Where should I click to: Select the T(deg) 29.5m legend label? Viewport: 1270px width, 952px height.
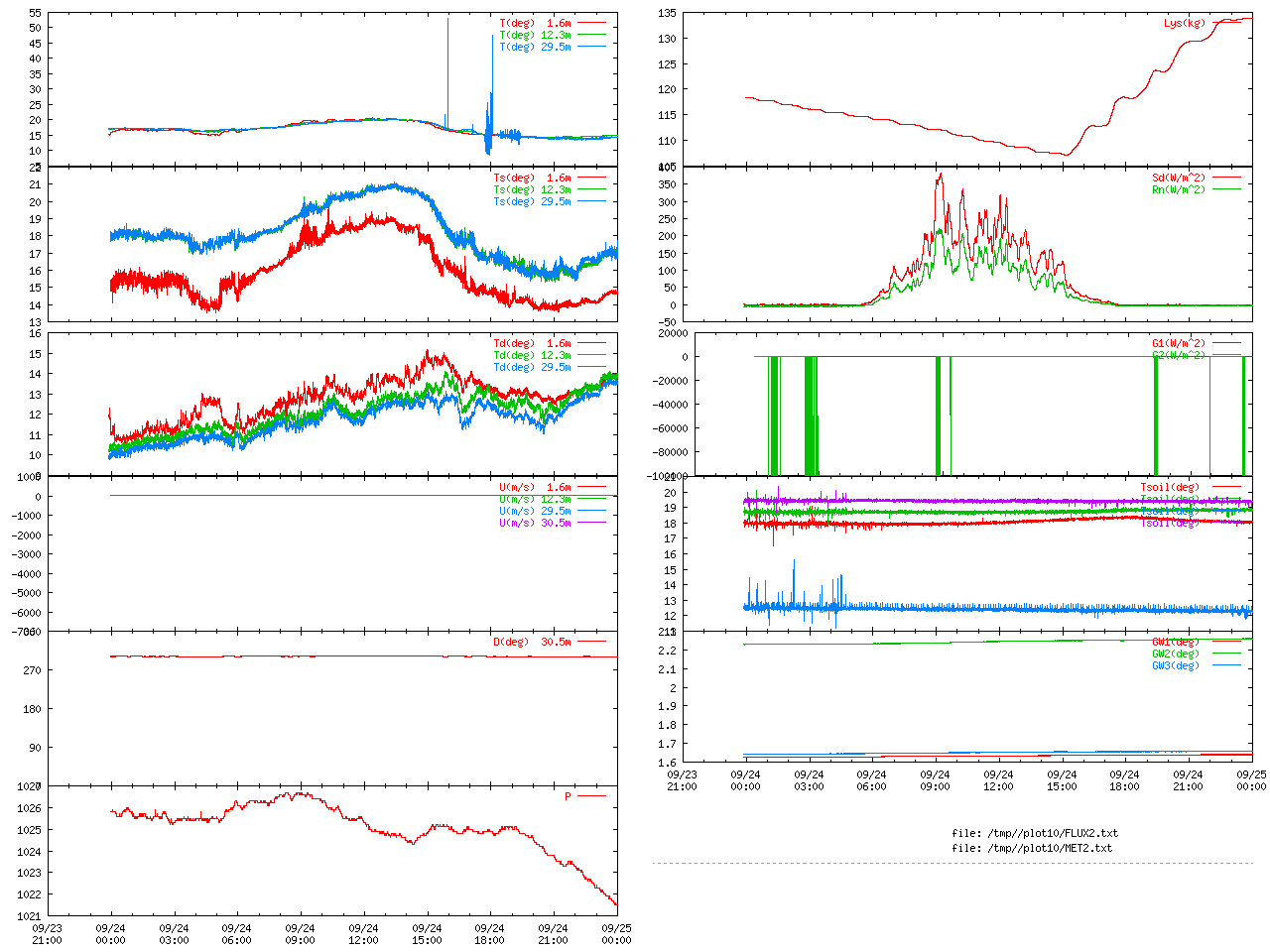pyautogui.click(x=535, y=47)
